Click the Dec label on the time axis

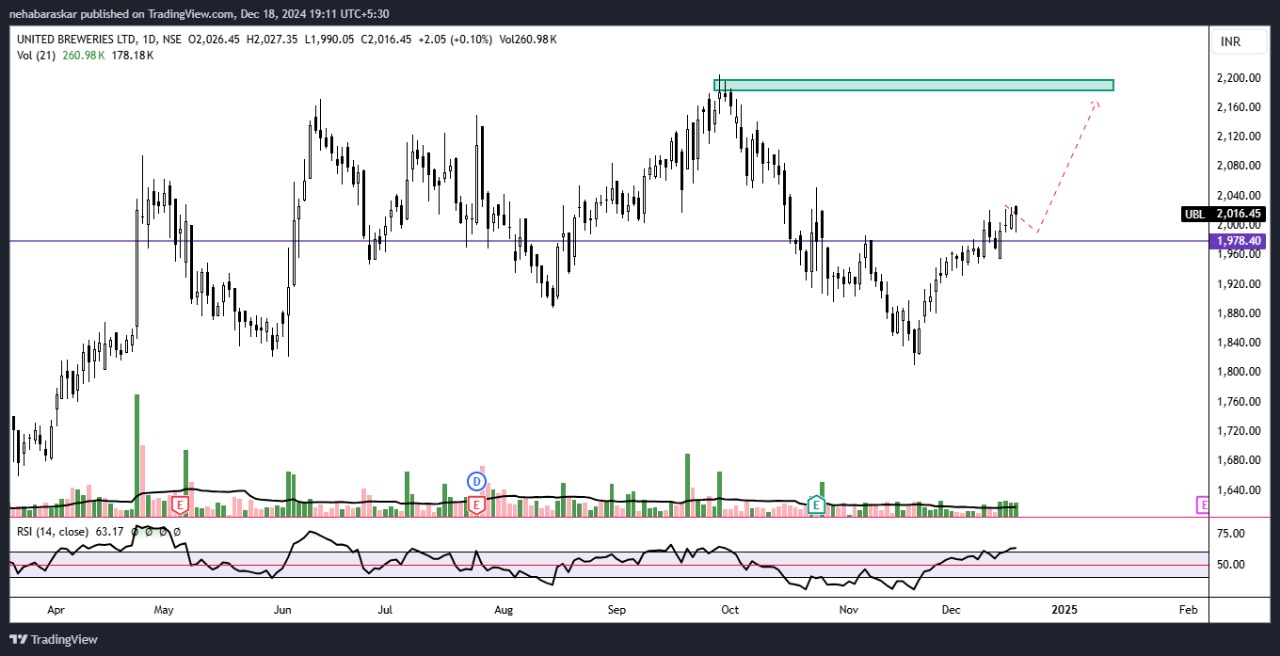pyautogui.click(x=950, y=609)
